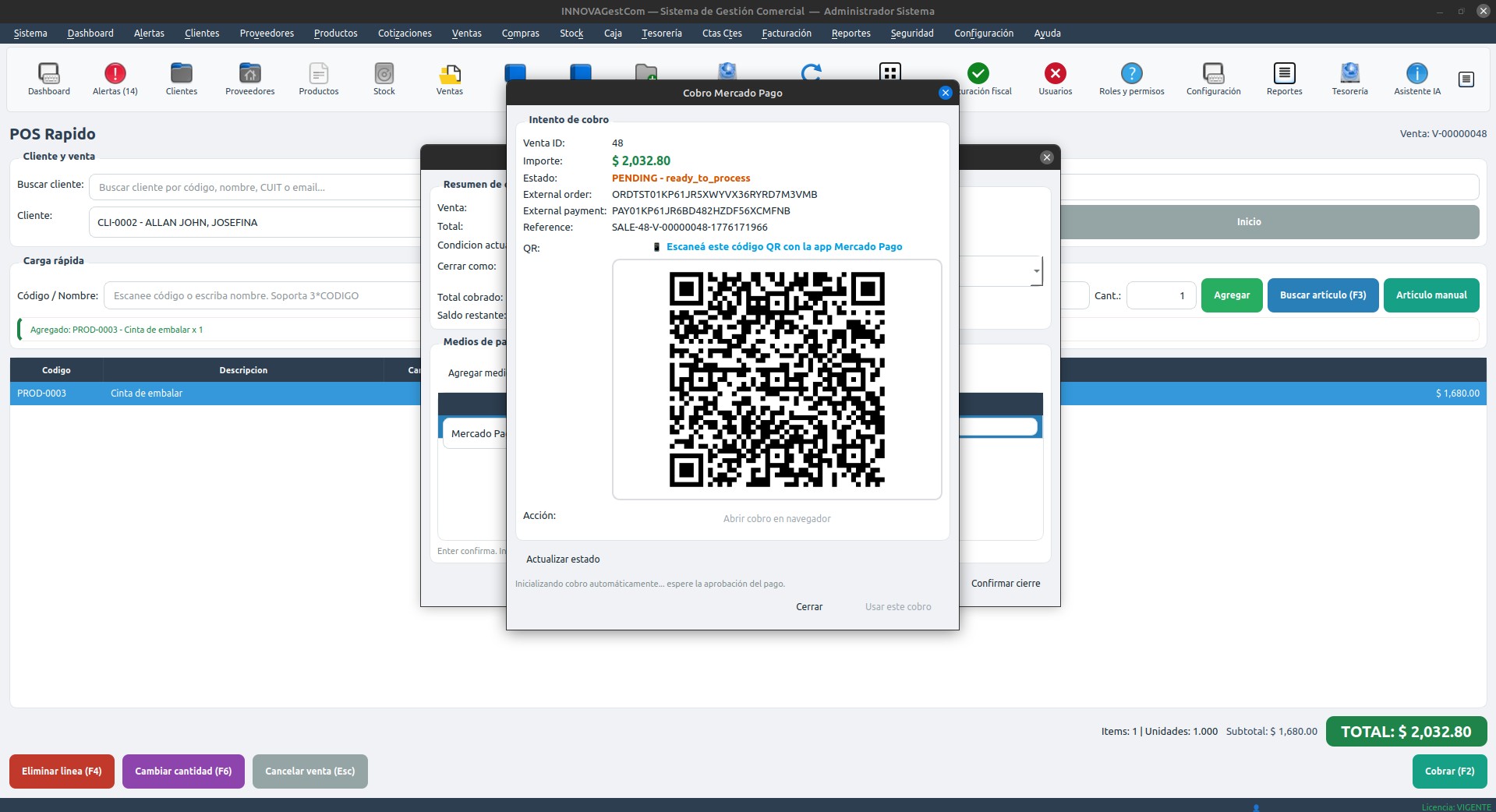
Task: Open the Facturación menu
Action: 786,34
